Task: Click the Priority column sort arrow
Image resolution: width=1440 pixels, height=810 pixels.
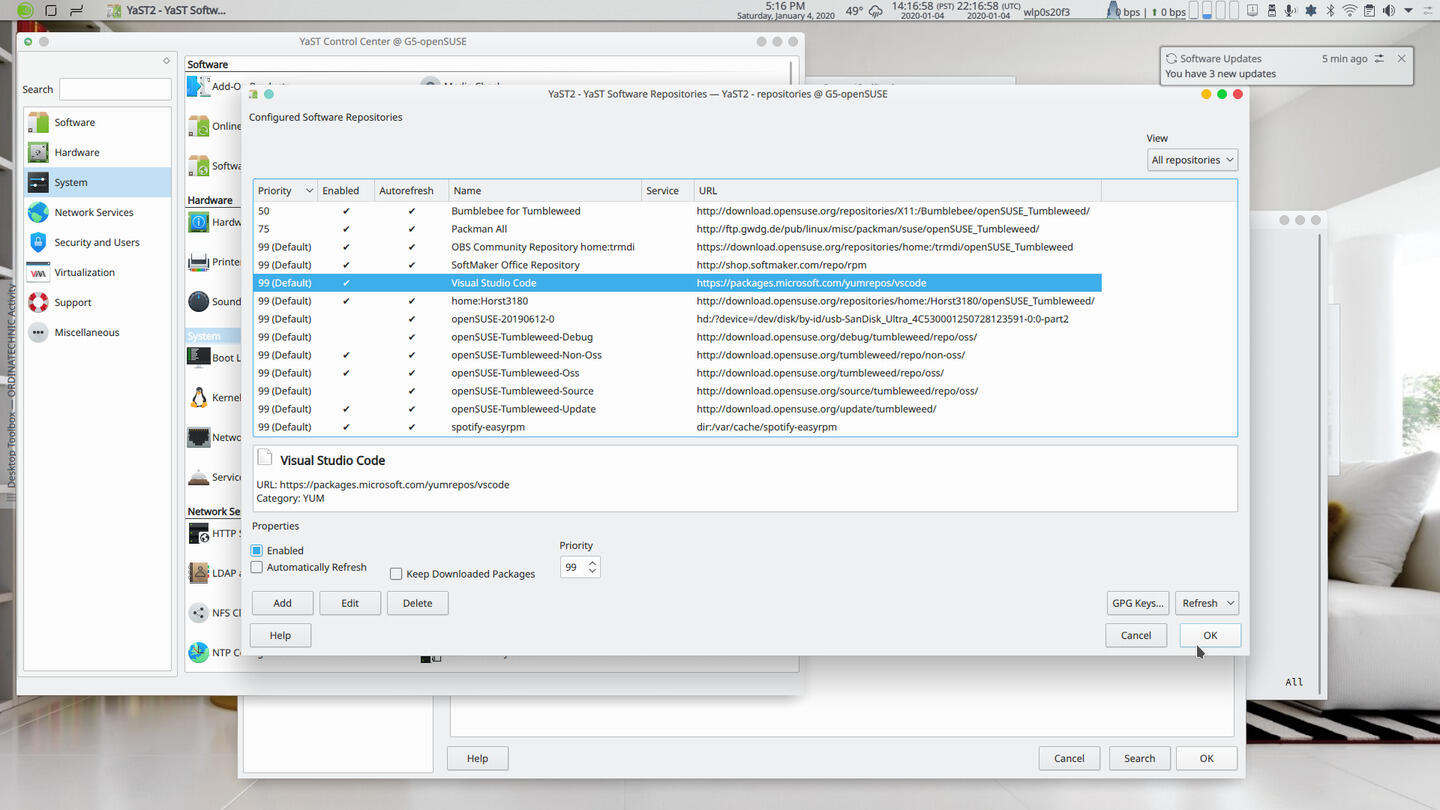Action: tap(309, 191)
